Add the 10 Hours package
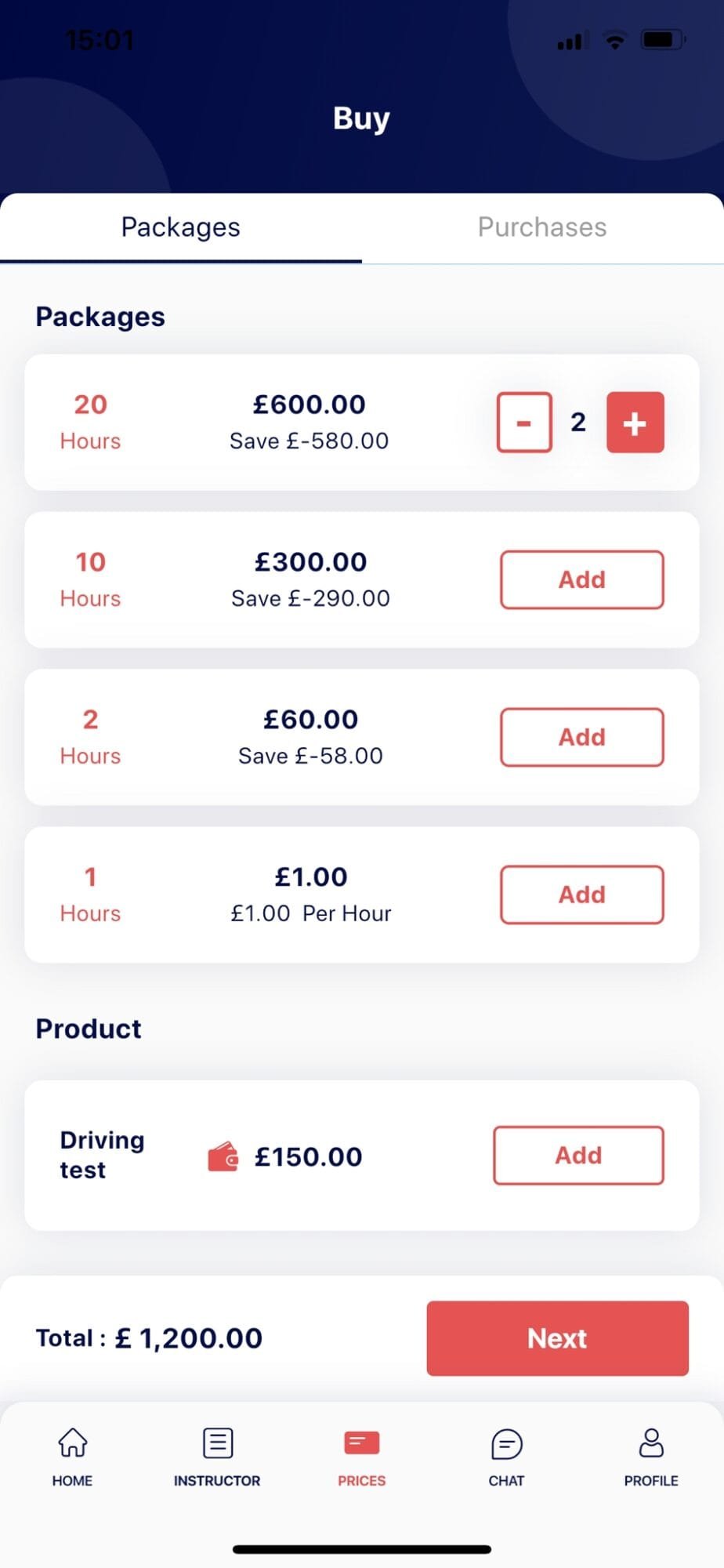 581,579
